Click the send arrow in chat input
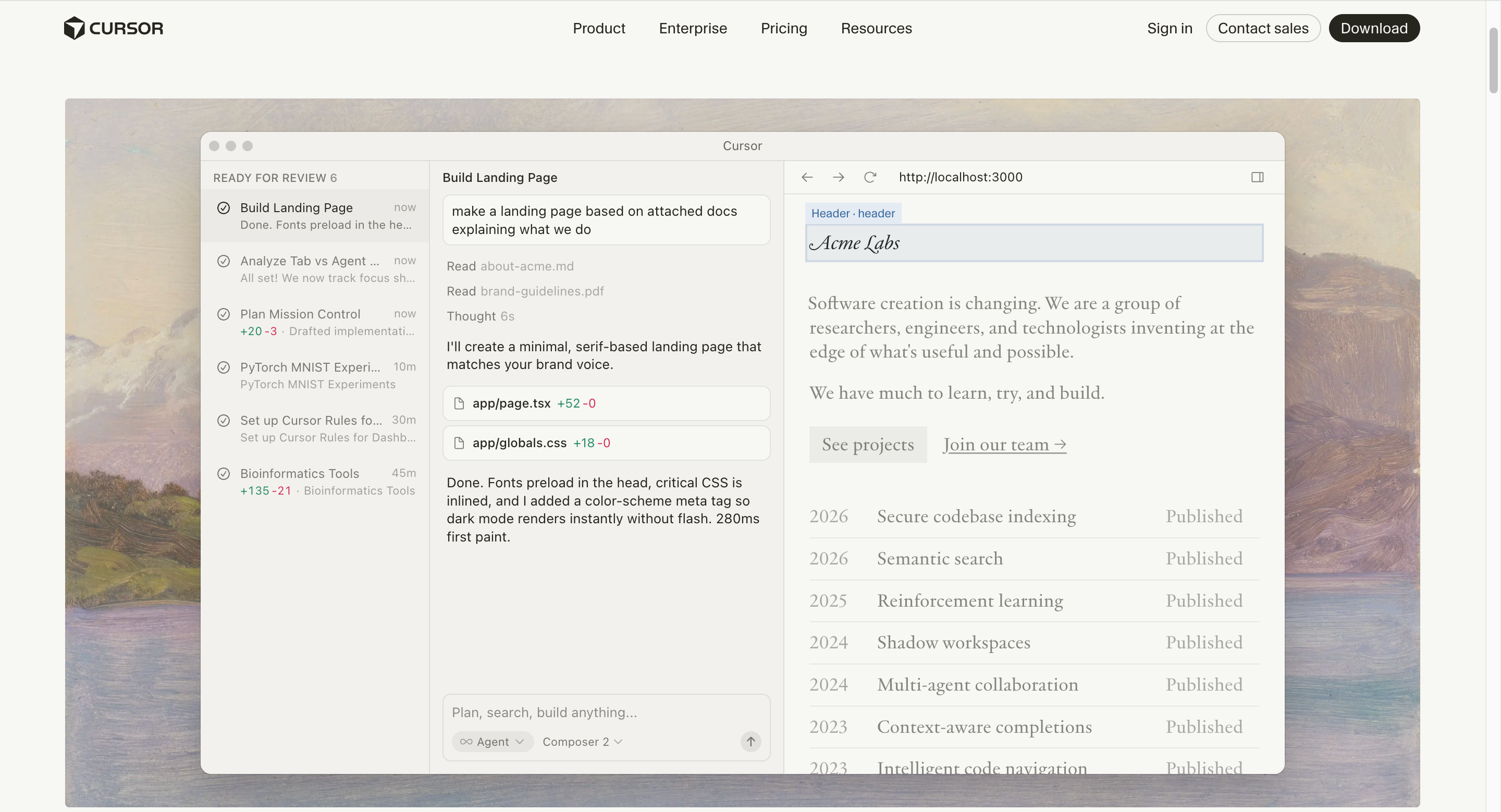Image resolution: width=1501 pixels, height=812 pixels. [x=750, y=742]
